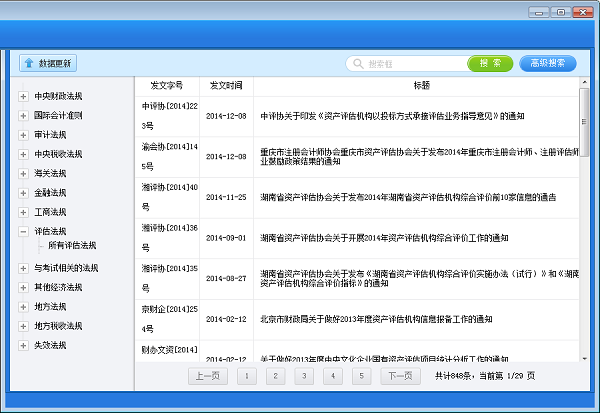The height and width of the screenshot is (413, 600).
Task: Click the date 2014-09-01
Action: (x=226, y=238)
